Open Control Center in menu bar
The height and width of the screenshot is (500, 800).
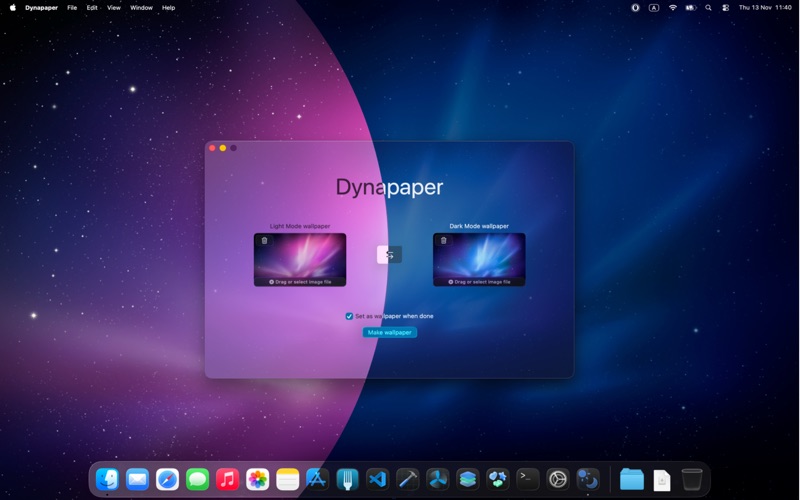click(726, 8)
